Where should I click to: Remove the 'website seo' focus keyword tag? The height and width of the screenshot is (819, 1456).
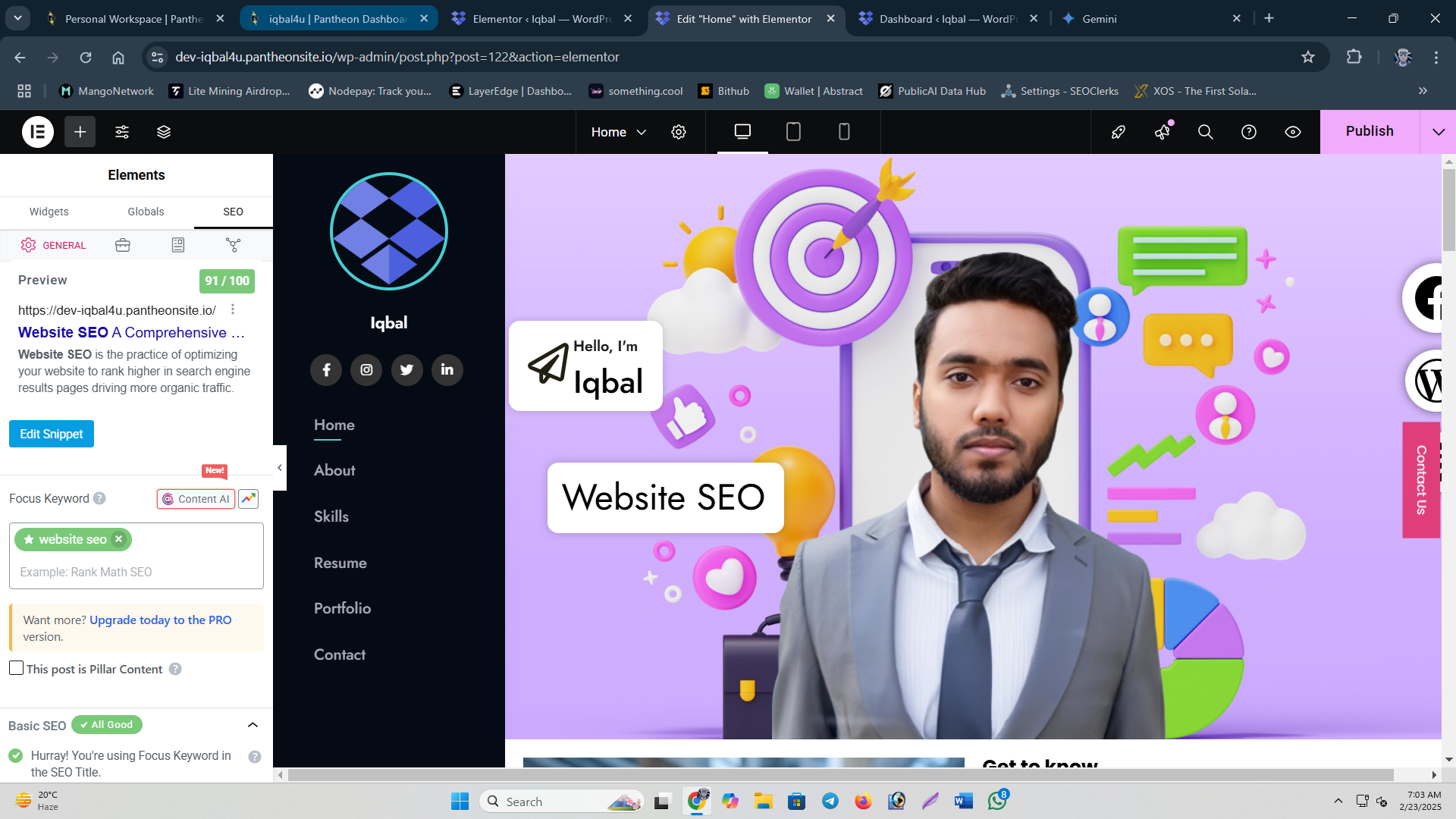[x=118, y=539]
